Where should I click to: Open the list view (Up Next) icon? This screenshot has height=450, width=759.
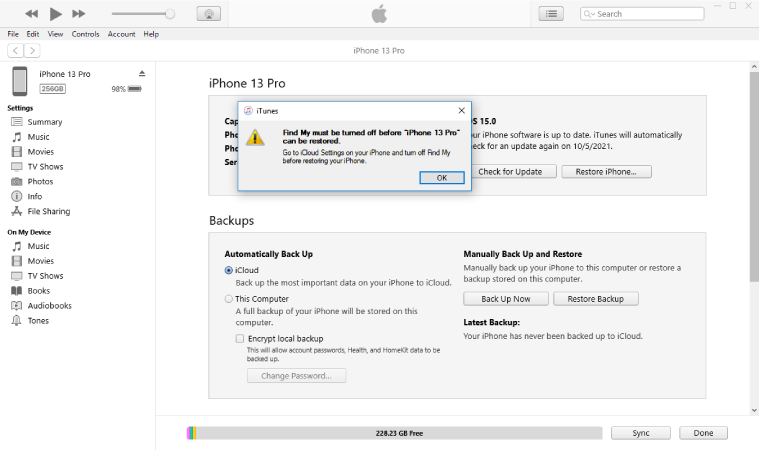click(551, 14)
